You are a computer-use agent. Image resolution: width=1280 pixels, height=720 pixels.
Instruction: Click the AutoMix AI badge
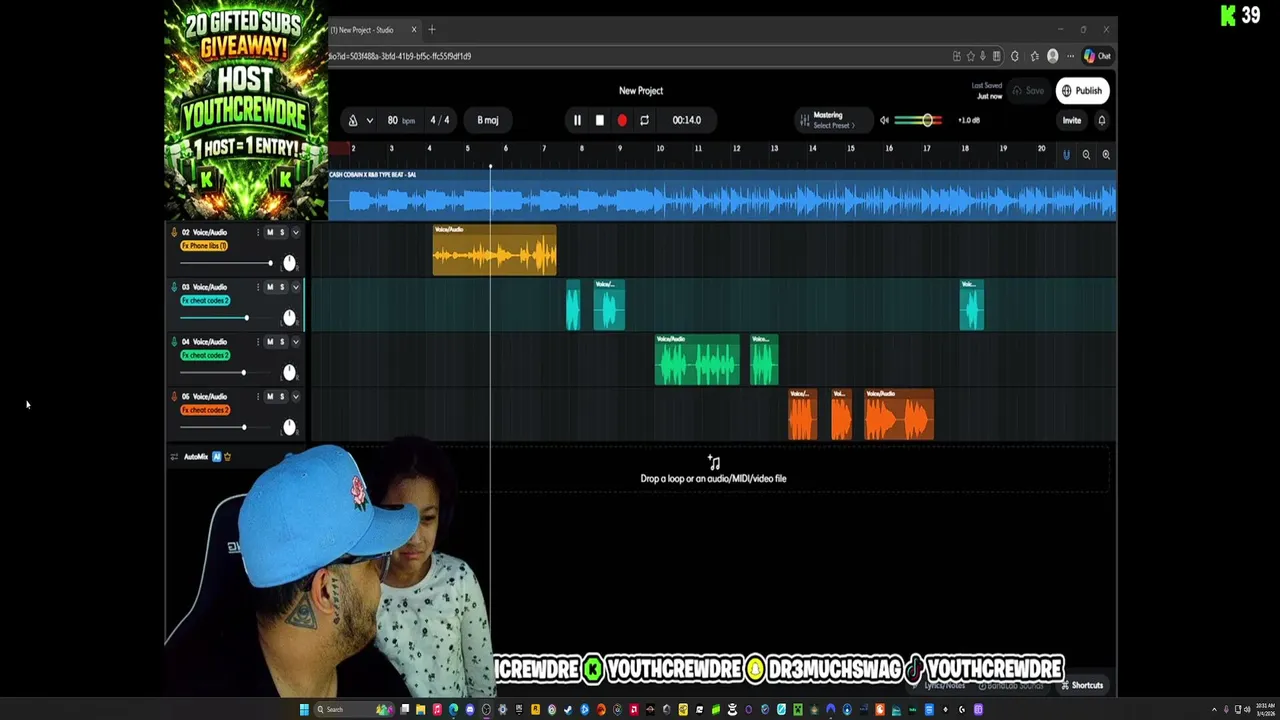(216, 457)
